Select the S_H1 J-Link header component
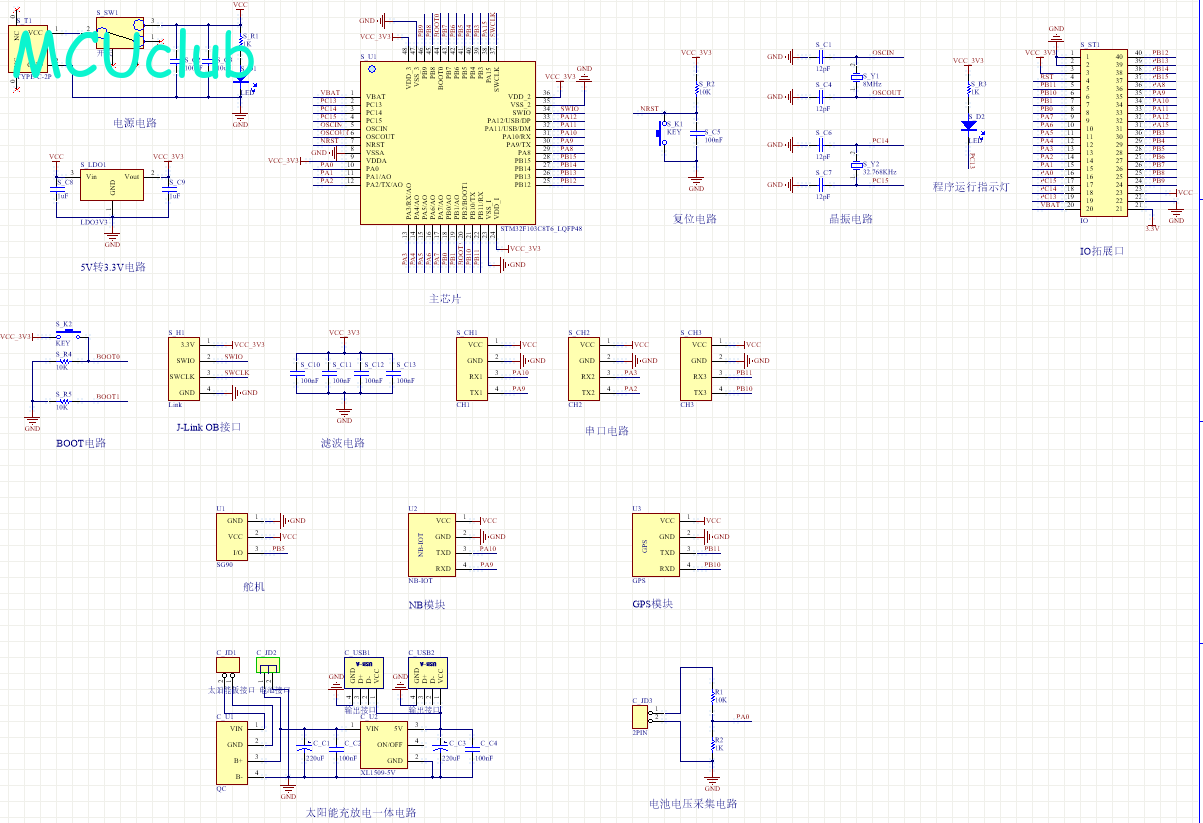 pyautogui.click(x=184, y=369)
